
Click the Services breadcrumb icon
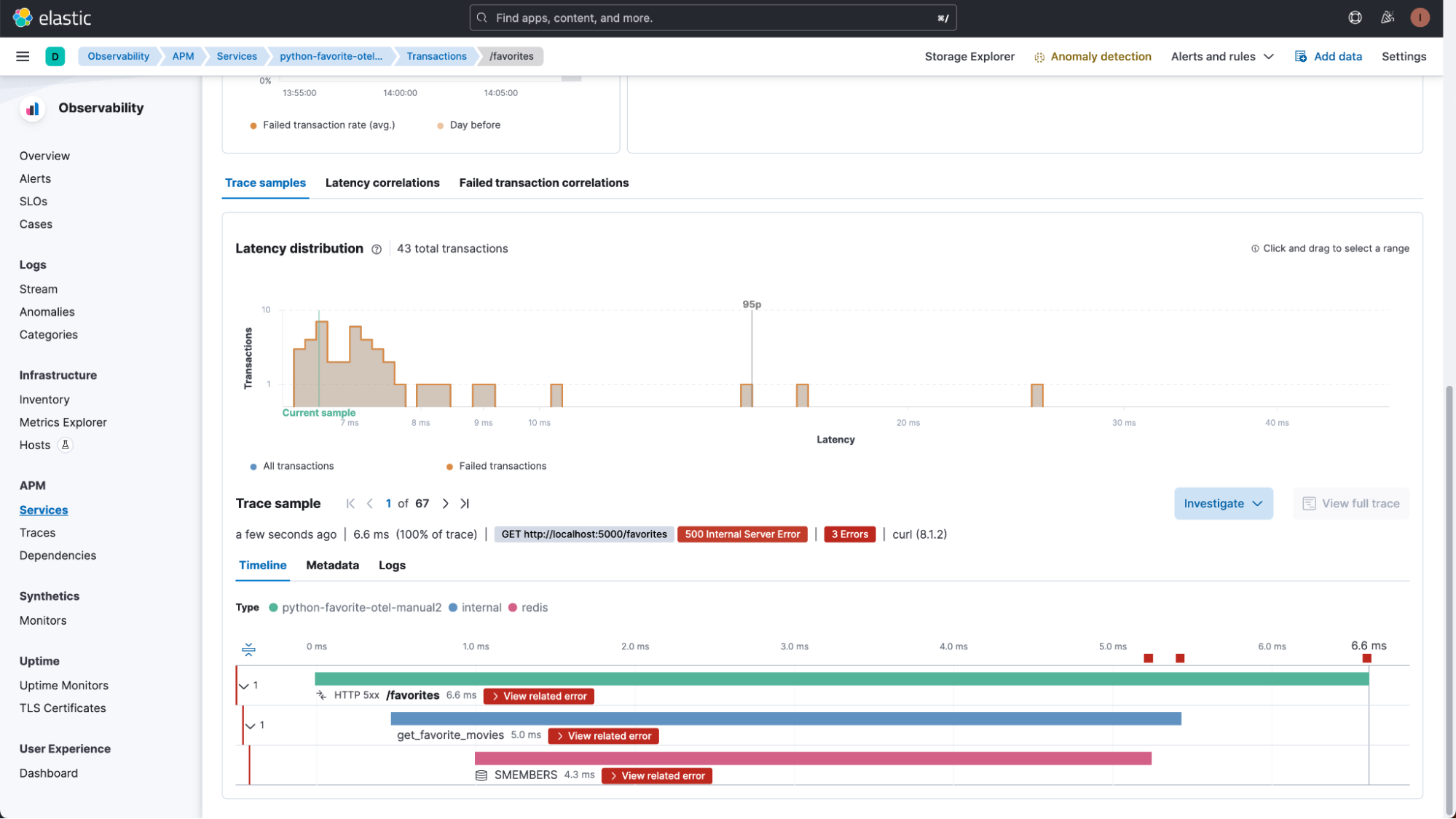pyautogui.click(x=236, y=56)
